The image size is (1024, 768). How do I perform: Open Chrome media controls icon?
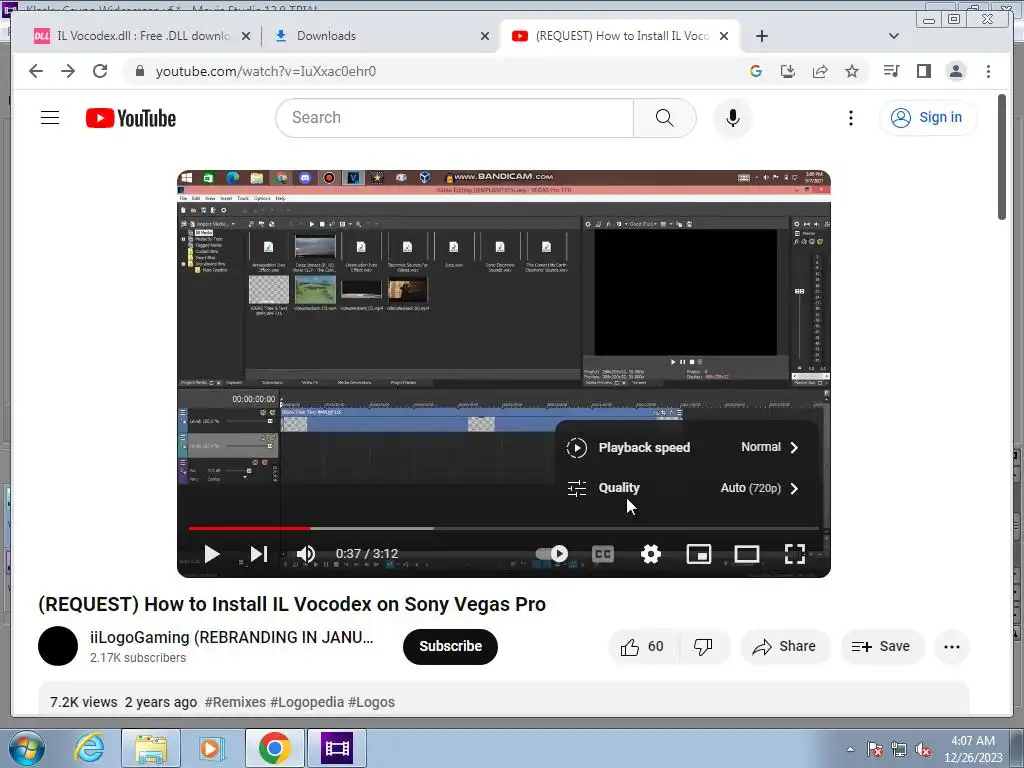[891, 71]
